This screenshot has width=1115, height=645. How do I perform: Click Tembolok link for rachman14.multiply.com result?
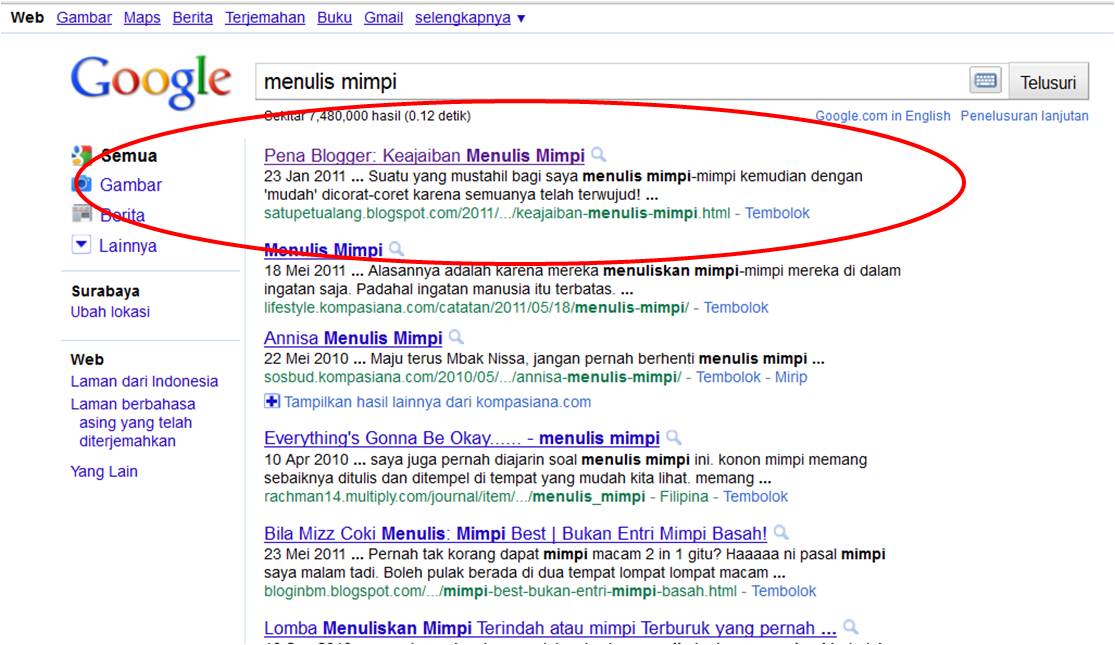pos(755,496)
